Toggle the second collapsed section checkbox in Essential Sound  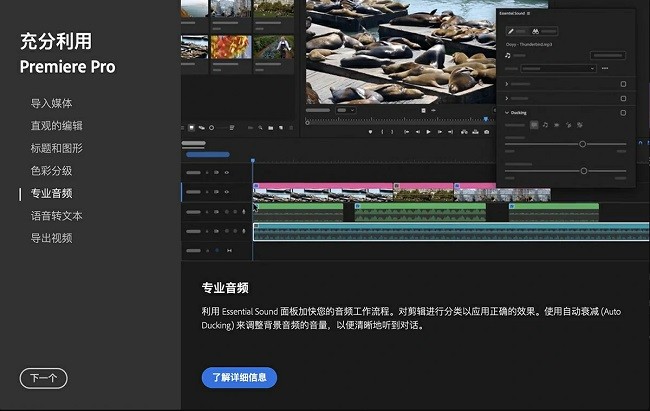(623, 98)
